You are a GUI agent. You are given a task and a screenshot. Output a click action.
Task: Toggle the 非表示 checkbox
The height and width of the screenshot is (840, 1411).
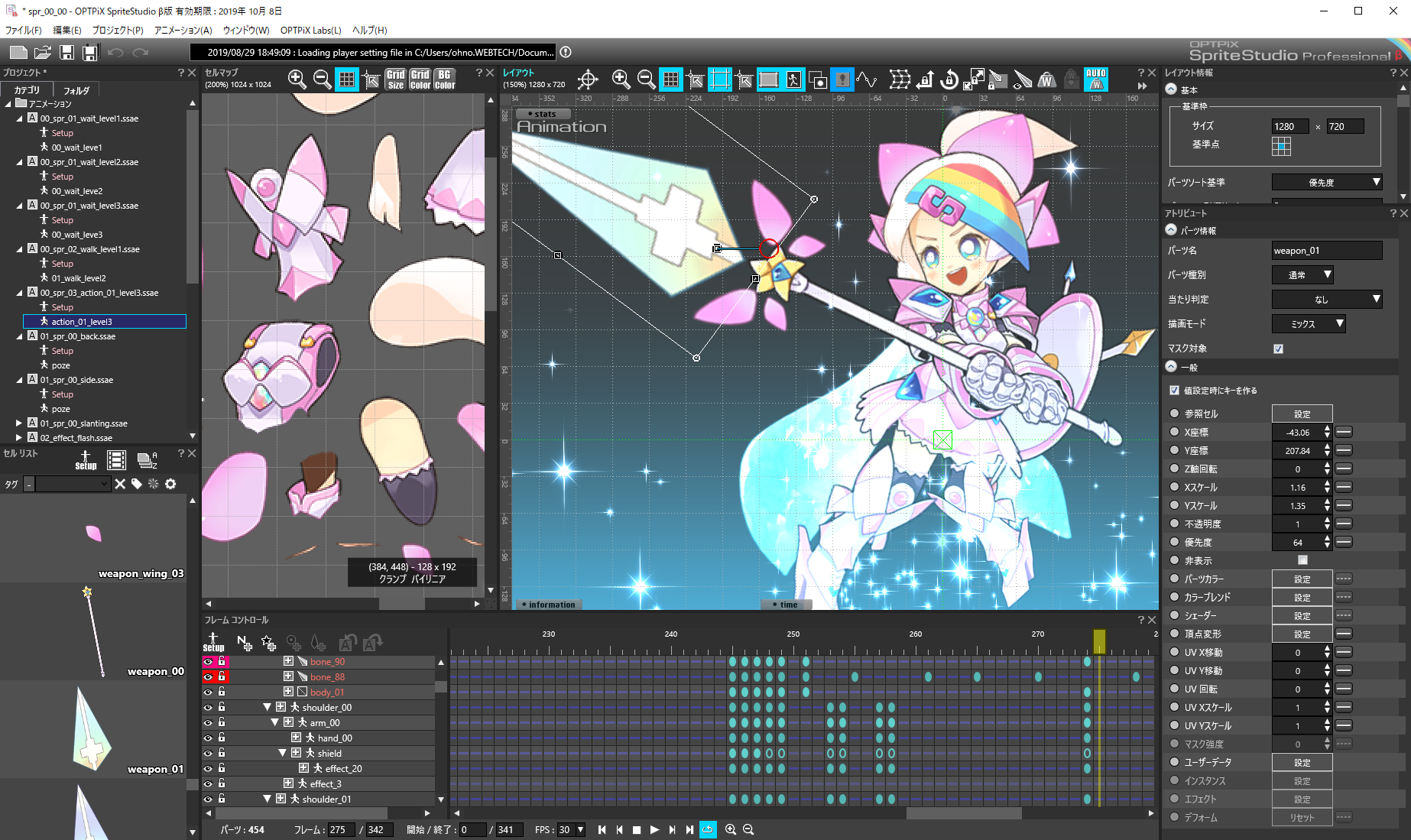[x=1302, y=560]
